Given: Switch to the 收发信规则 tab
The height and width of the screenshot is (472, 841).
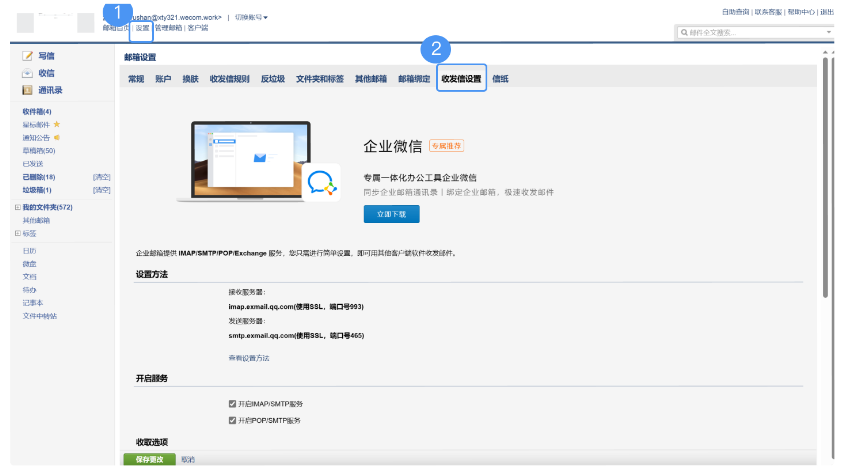Looking at the screenshot, I should tap(230, 79).
